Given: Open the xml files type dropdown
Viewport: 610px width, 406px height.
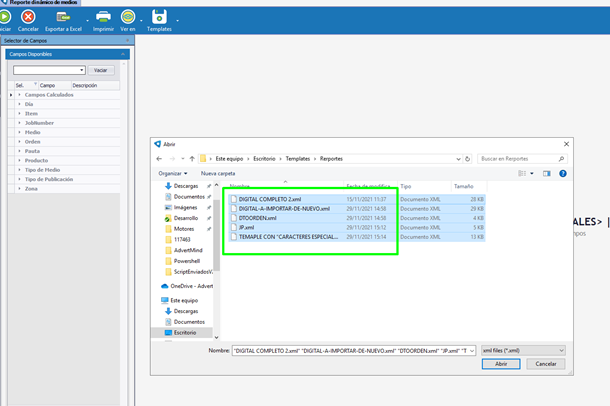Looking at the screenshot, I should click(x=522, y=351).
